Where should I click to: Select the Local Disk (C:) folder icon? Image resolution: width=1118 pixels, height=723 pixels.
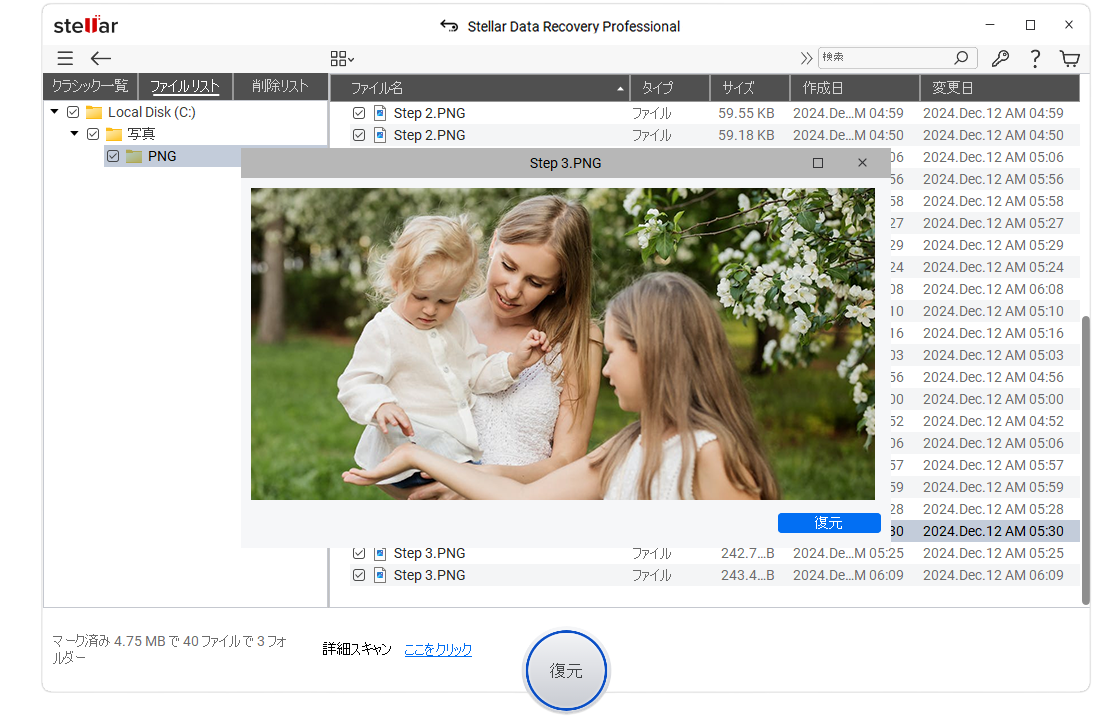(94, 112)
